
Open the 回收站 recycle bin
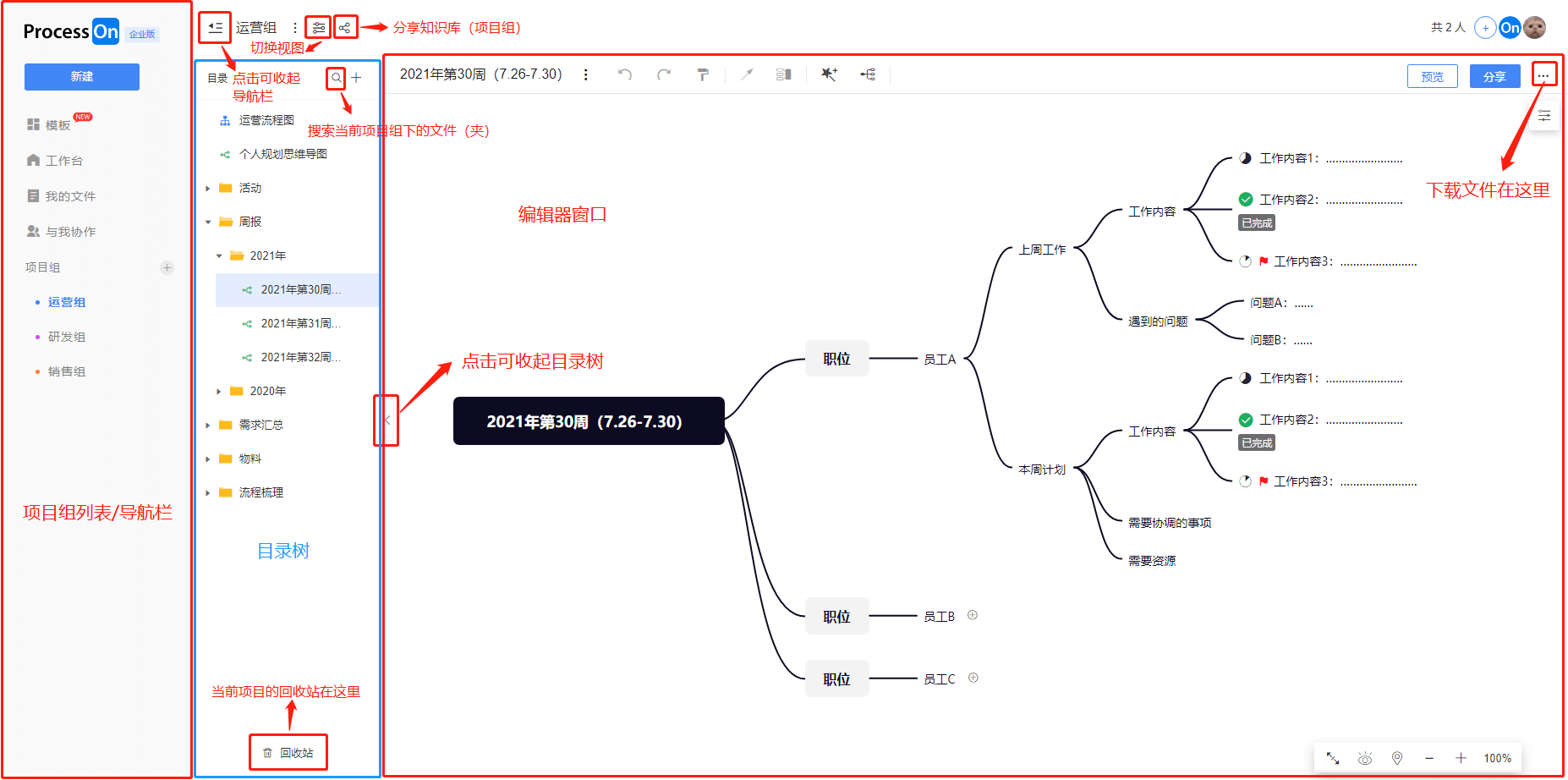tap(288, 753)
